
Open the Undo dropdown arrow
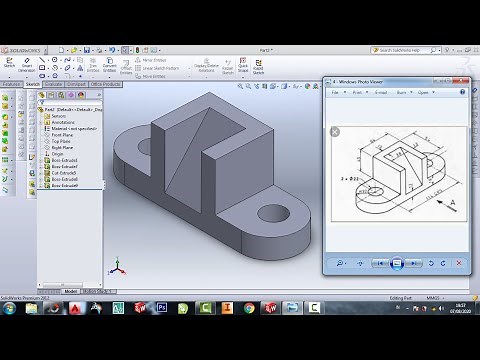(x=118, y=50)
